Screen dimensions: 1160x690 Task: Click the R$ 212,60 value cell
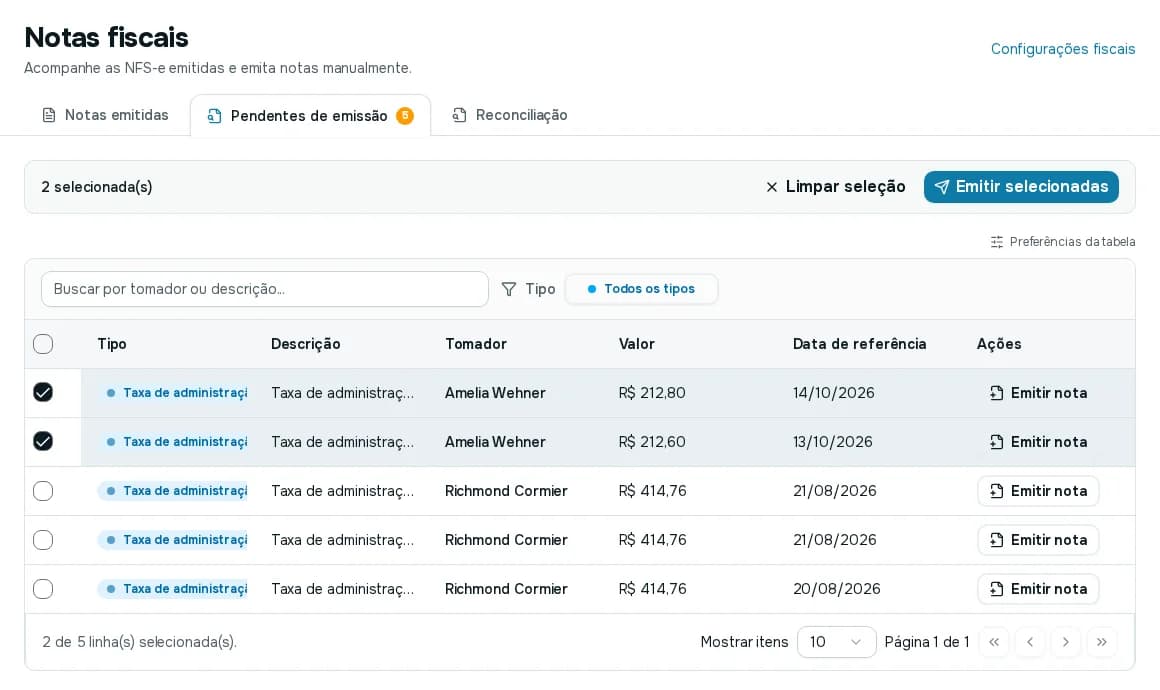tap(652, 442)
